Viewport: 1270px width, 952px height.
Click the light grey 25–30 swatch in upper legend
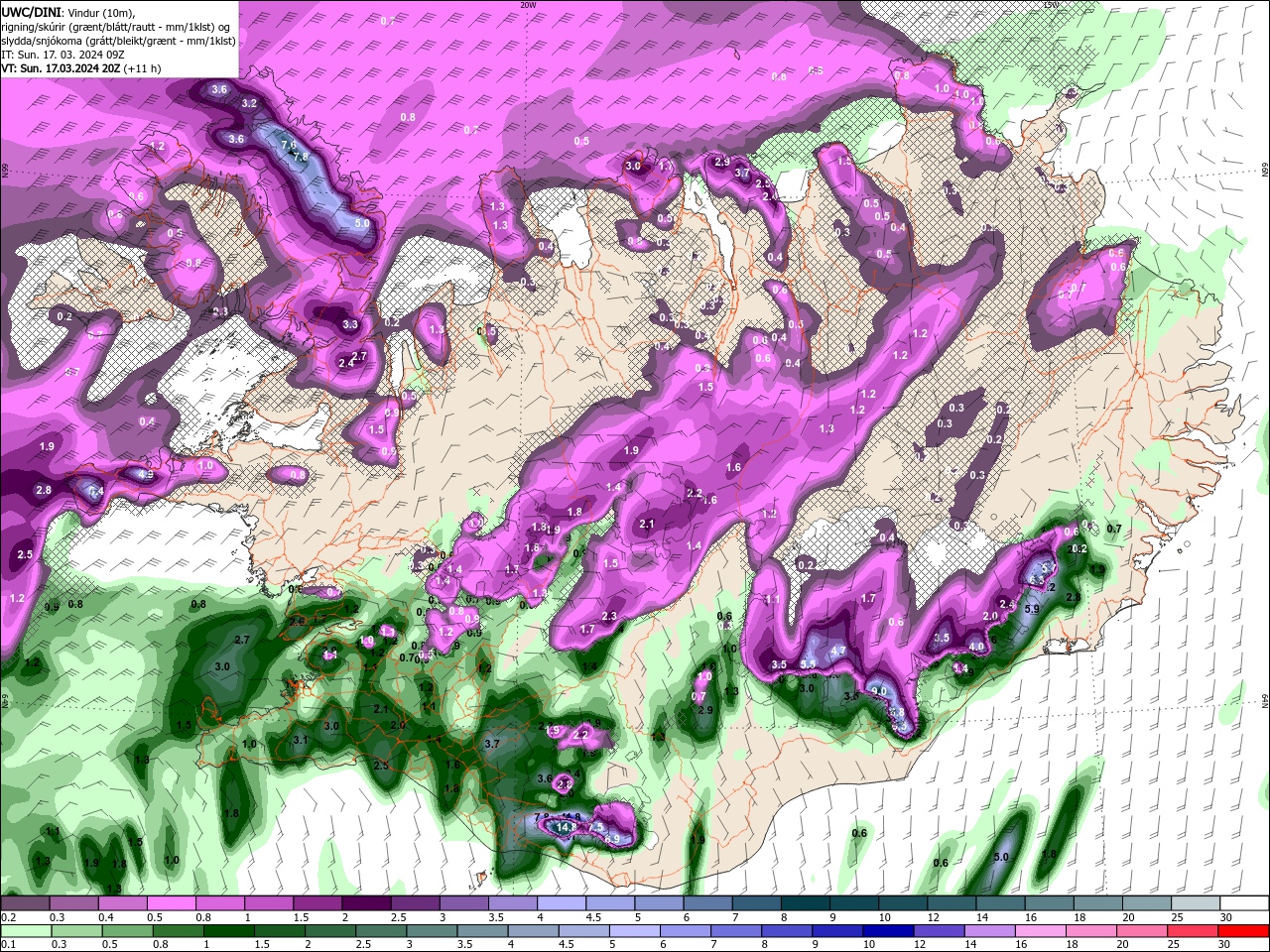point(1197,903)
